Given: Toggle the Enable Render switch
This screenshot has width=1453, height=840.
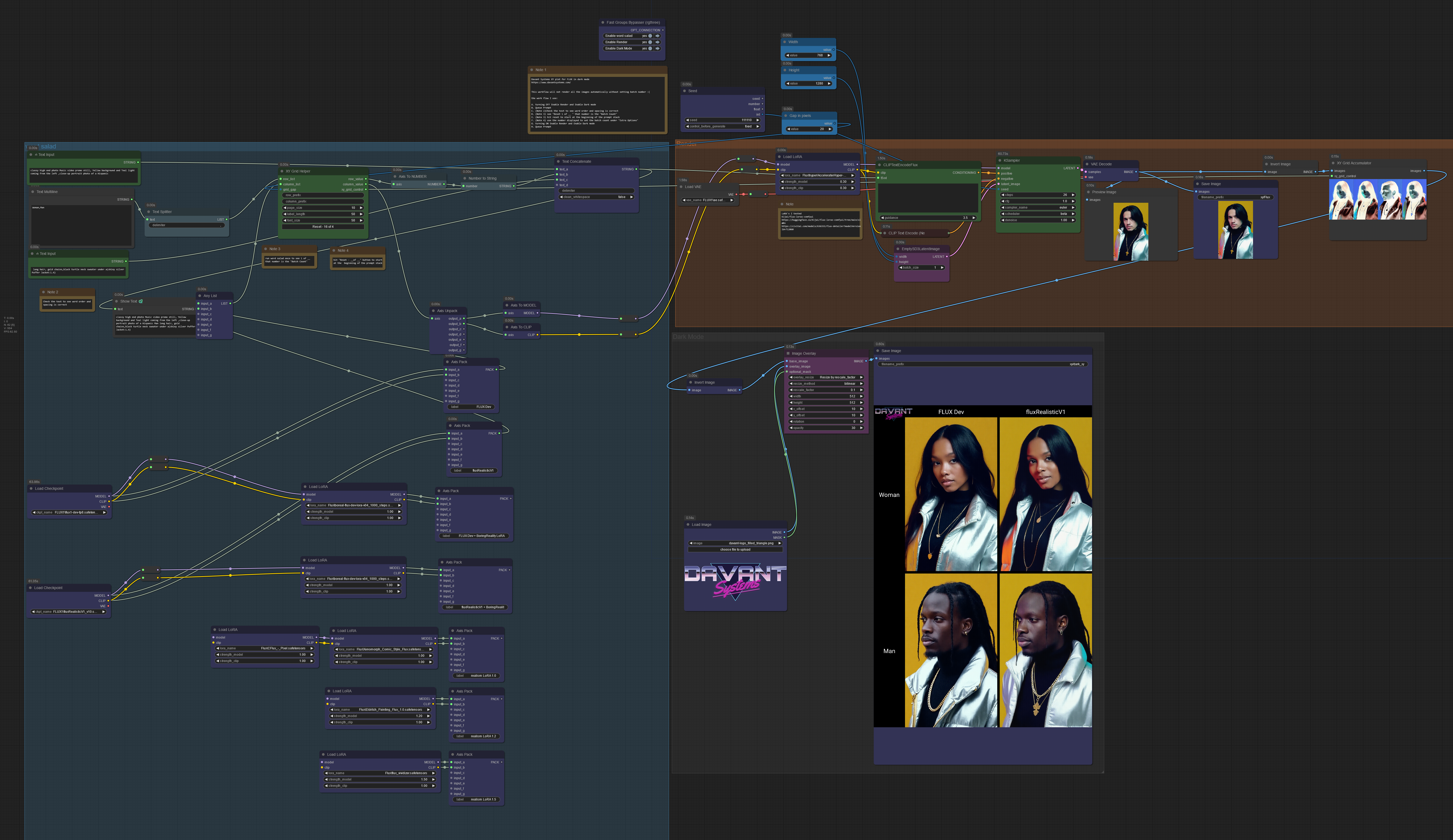Looking at the screenshot, I should pyautogui.click(x=650, y=42).
